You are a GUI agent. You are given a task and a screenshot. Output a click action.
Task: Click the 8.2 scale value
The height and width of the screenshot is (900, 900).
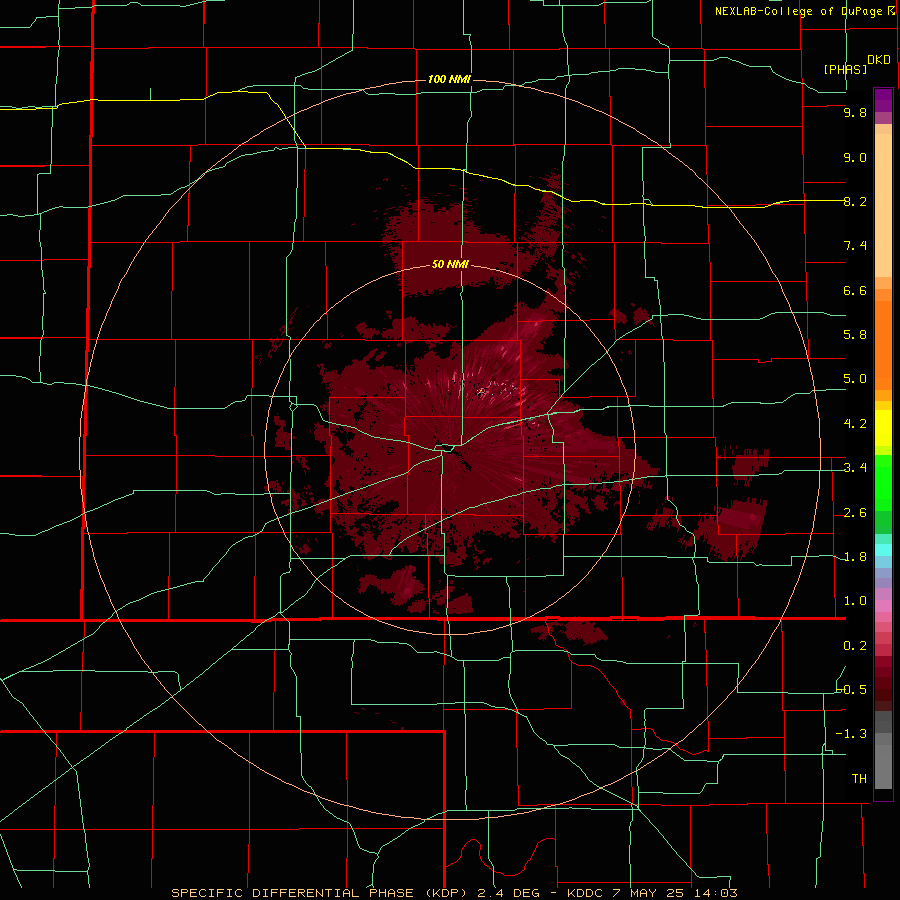click(x=855, y=201)
